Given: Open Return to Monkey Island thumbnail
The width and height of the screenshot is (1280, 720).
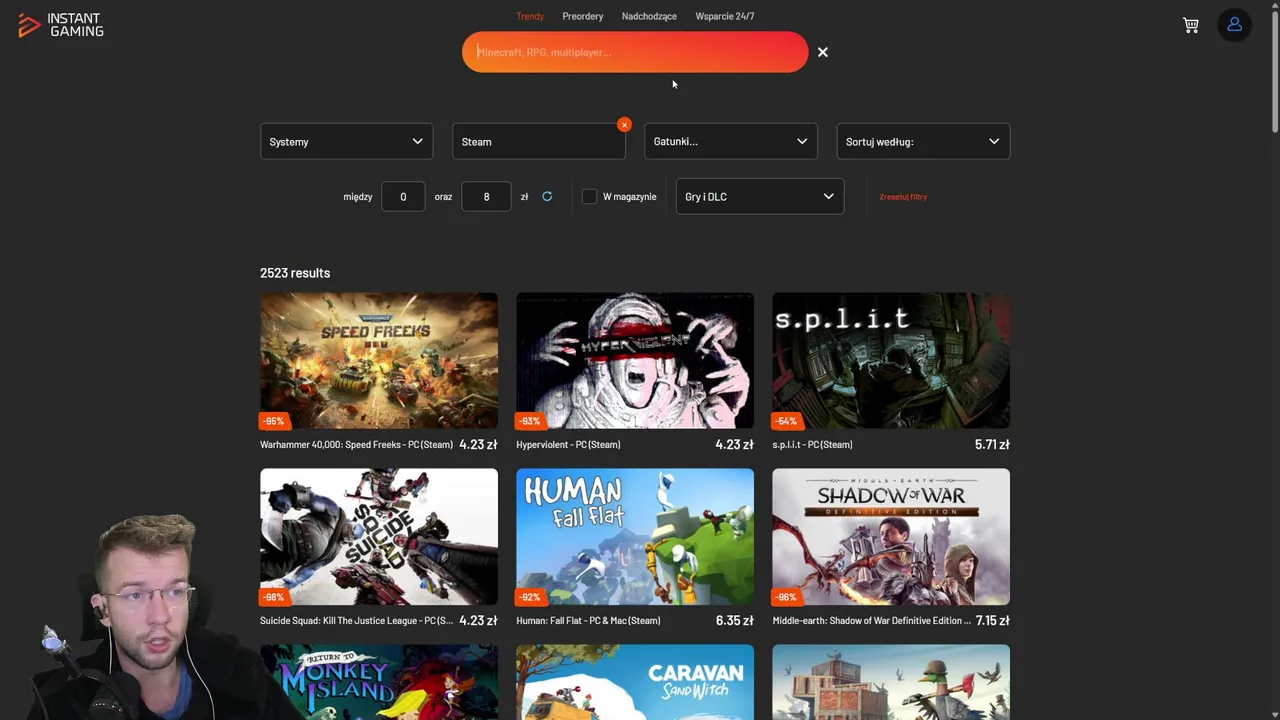Looking at the screenshot, I should coord(379,682).
